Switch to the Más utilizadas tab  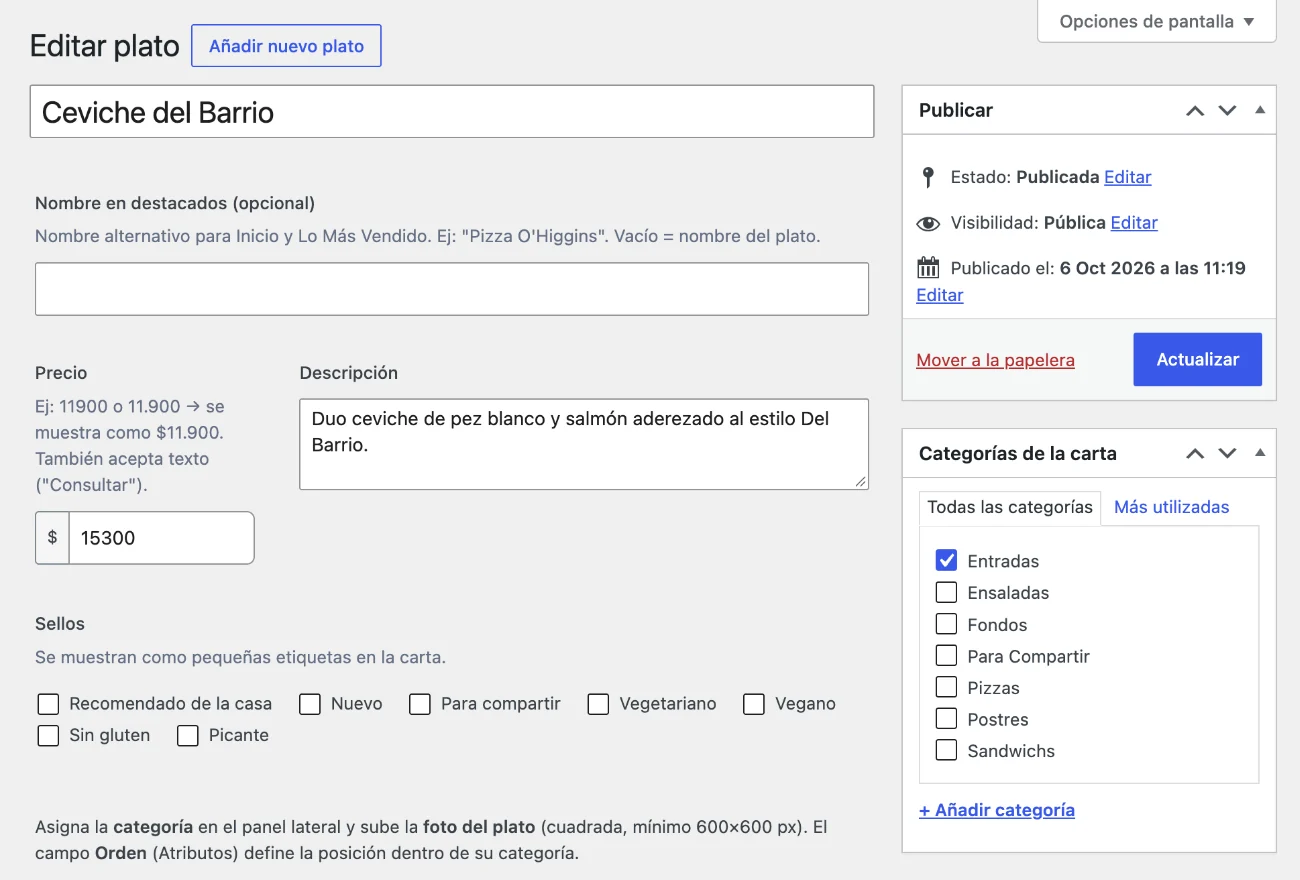(x=1171, y=507)
